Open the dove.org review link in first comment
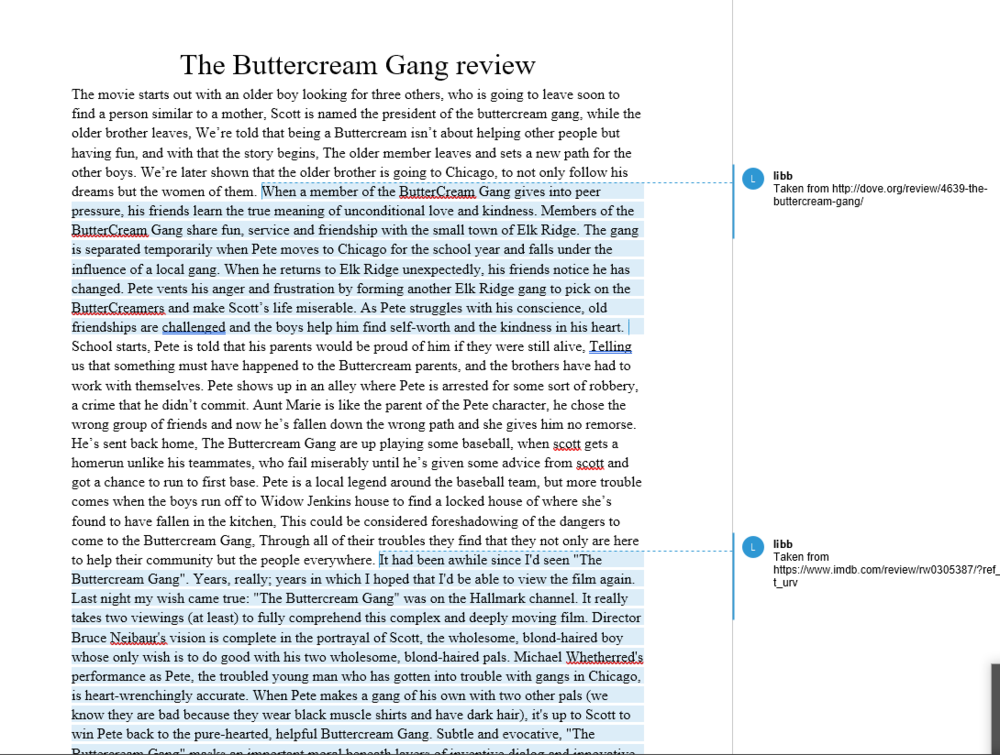 [x=881, y=195]
